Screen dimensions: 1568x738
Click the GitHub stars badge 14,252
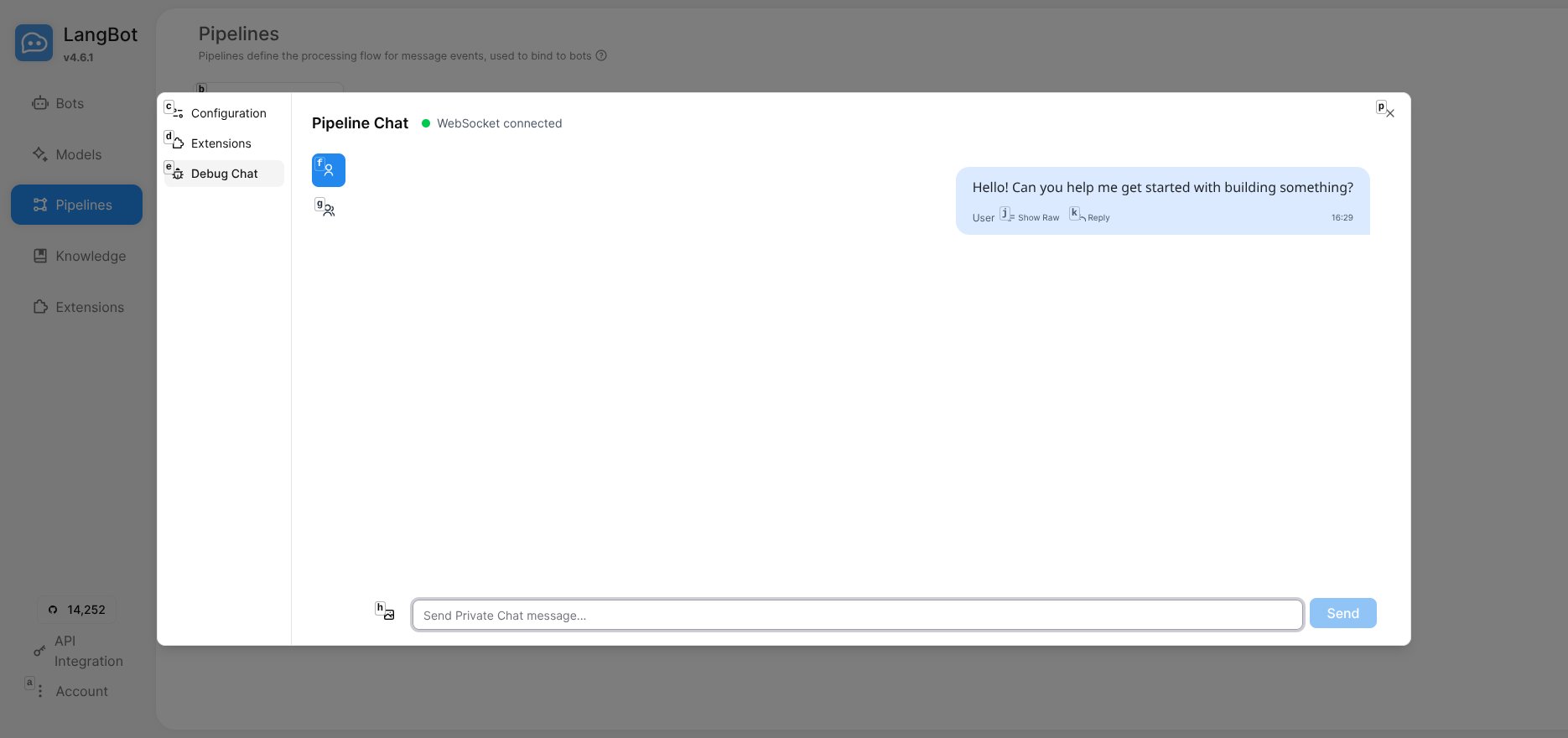pyautogui.click(x=76, y=610)
